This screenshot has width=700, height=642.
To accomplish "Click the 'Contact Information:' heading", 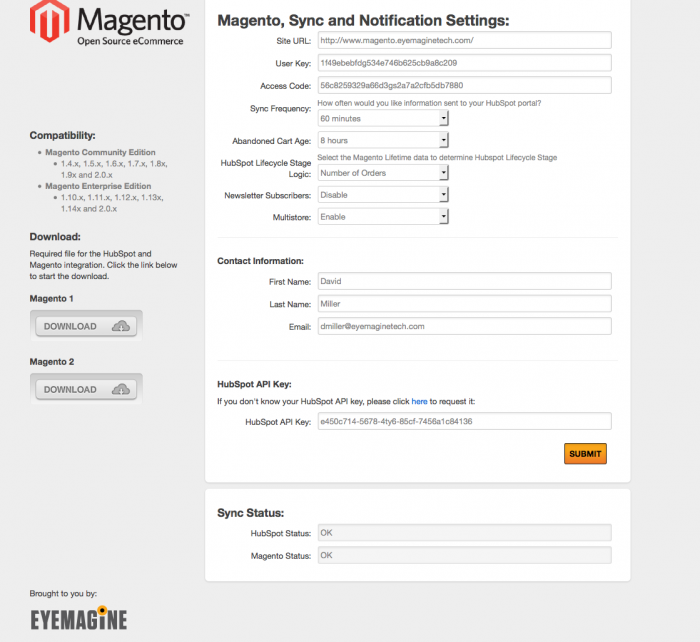I will (260, 261).
